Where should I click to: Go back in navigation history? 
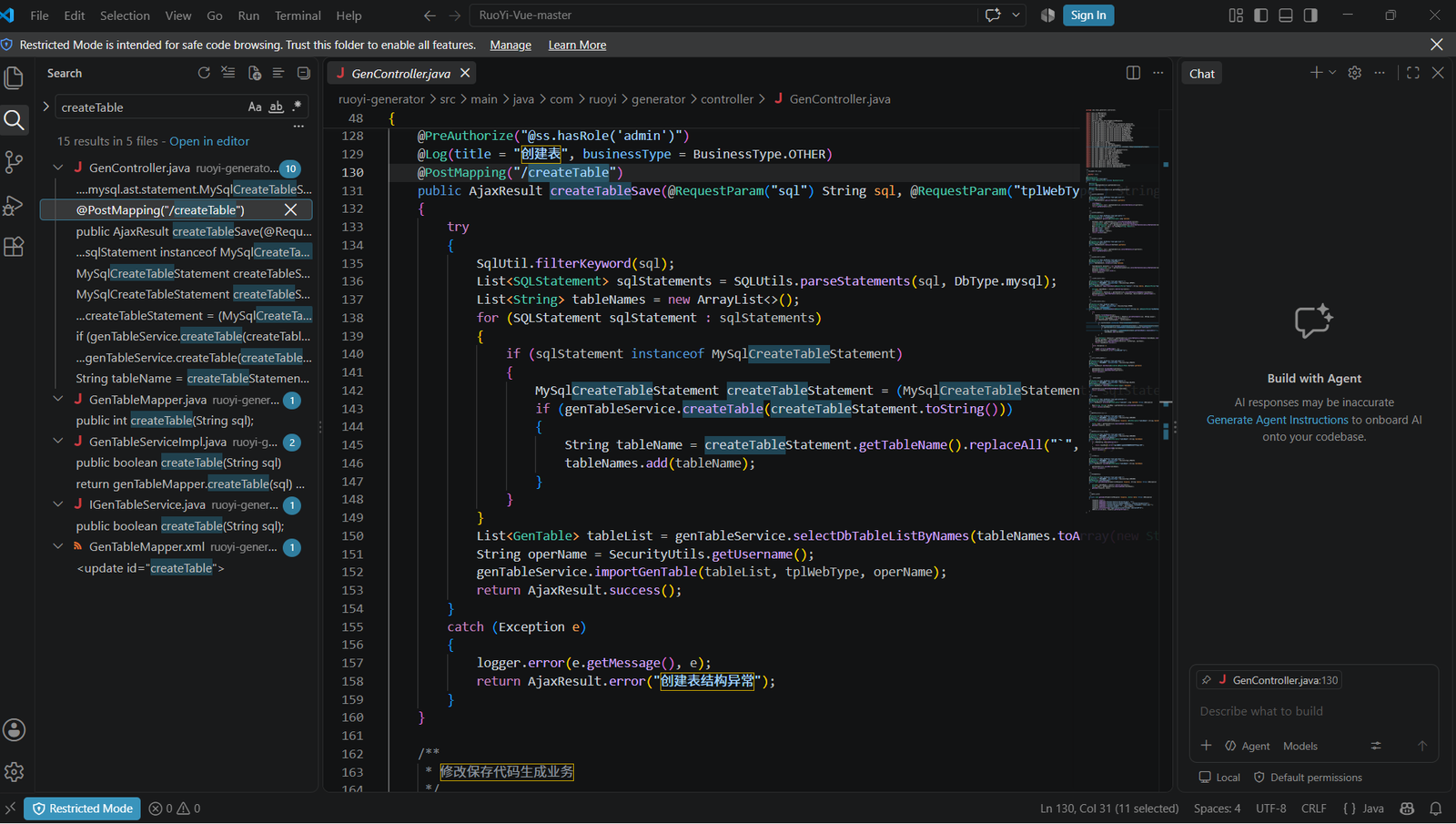(430, 15)
